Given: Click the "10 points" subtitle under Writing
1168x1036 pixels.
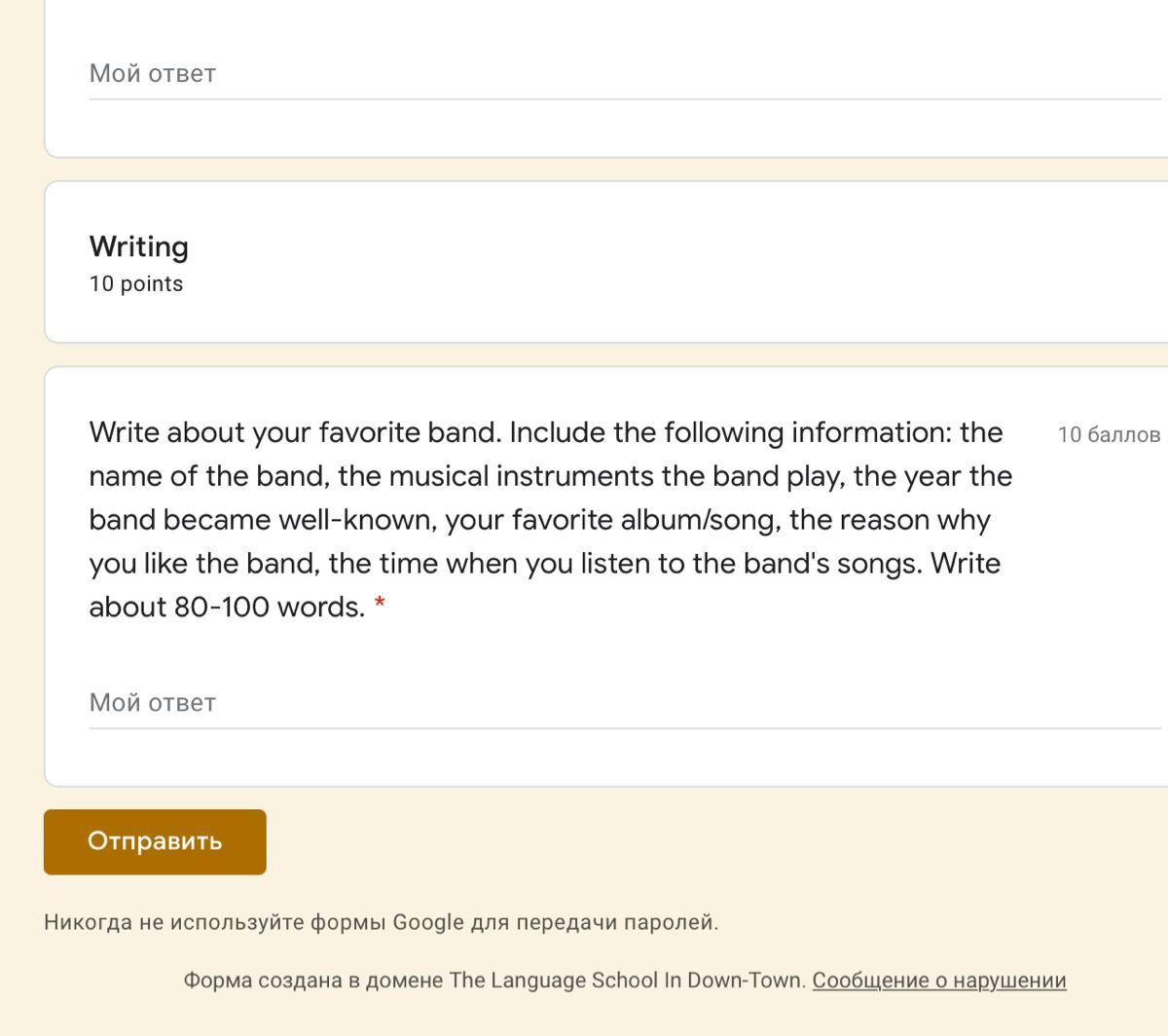Looking at the screenshot, I should pos(136,284).
